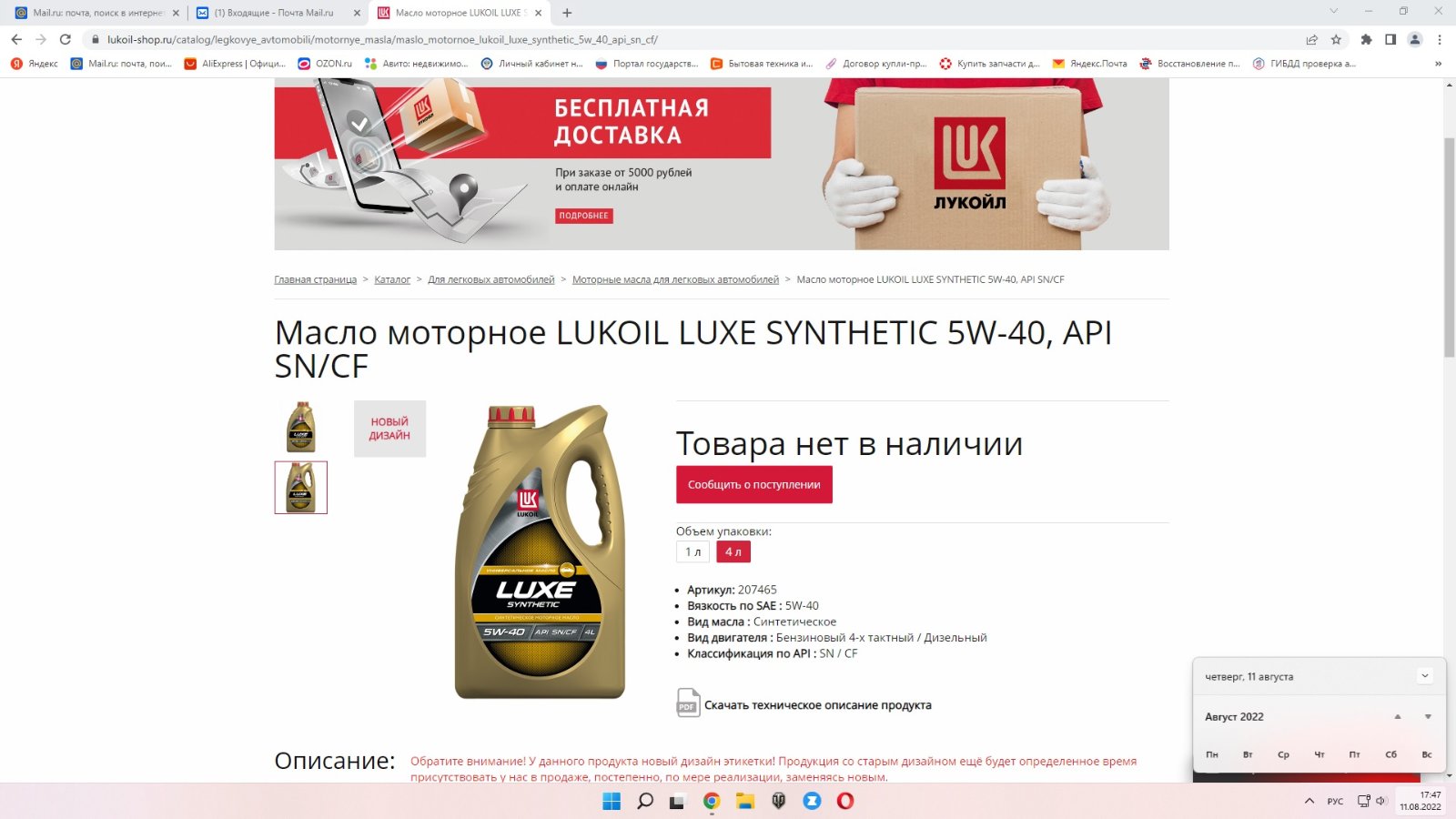This screenshot has width=1456, height=819.
Task: Open a new browser tab
Action: pos(567,13)
